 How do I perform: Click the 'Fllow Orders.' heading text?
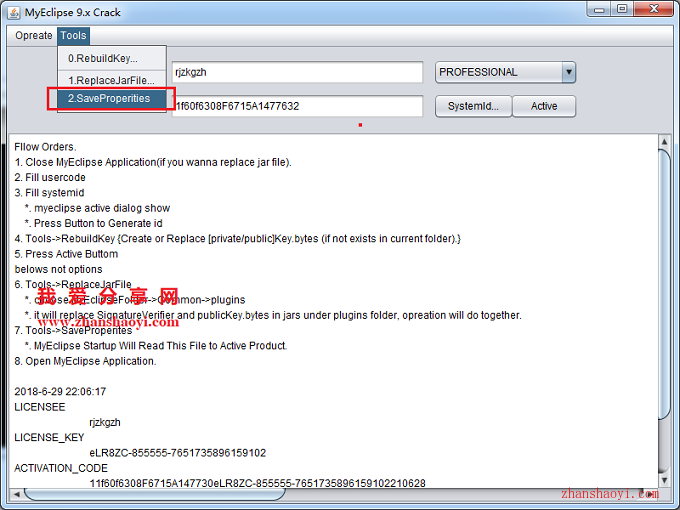click(45, 147)
